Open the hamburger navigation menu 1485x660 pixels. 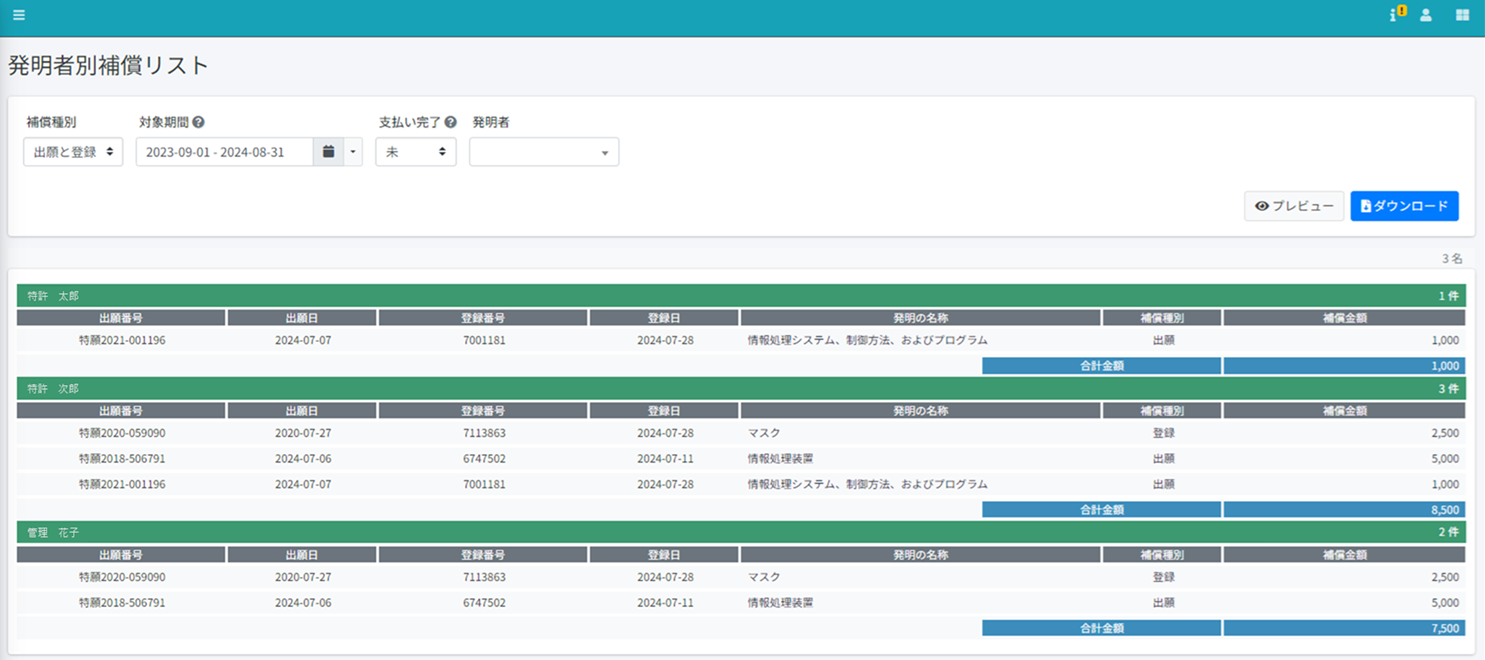[19, 15]
